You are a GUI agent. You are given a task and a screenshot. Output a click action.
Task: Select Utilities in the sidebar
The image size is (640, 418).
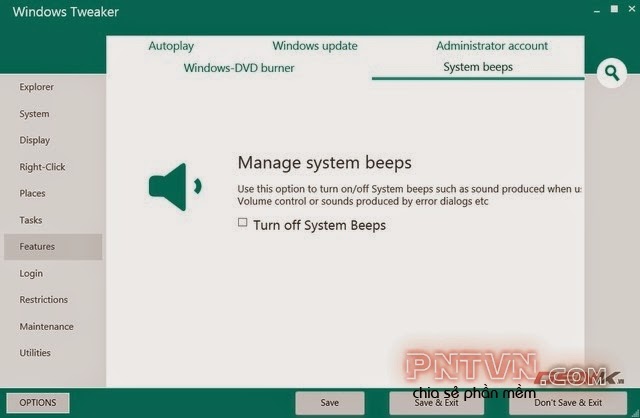click(x=53, y=353)
